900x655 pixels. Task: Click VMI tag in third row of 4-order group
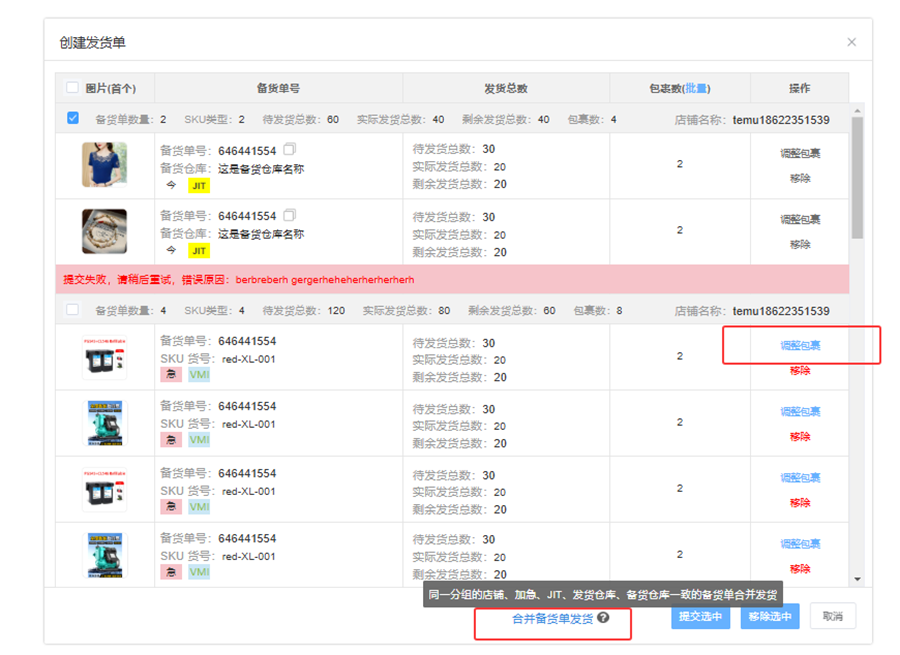pyautogui.click(x=199, y=507)
